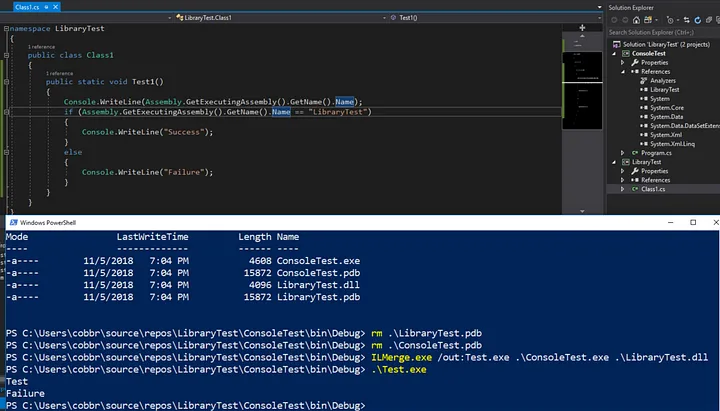Click Forward button in Solution Explorer toolbar
720x411 pixels.
click(x=625, y=20)
